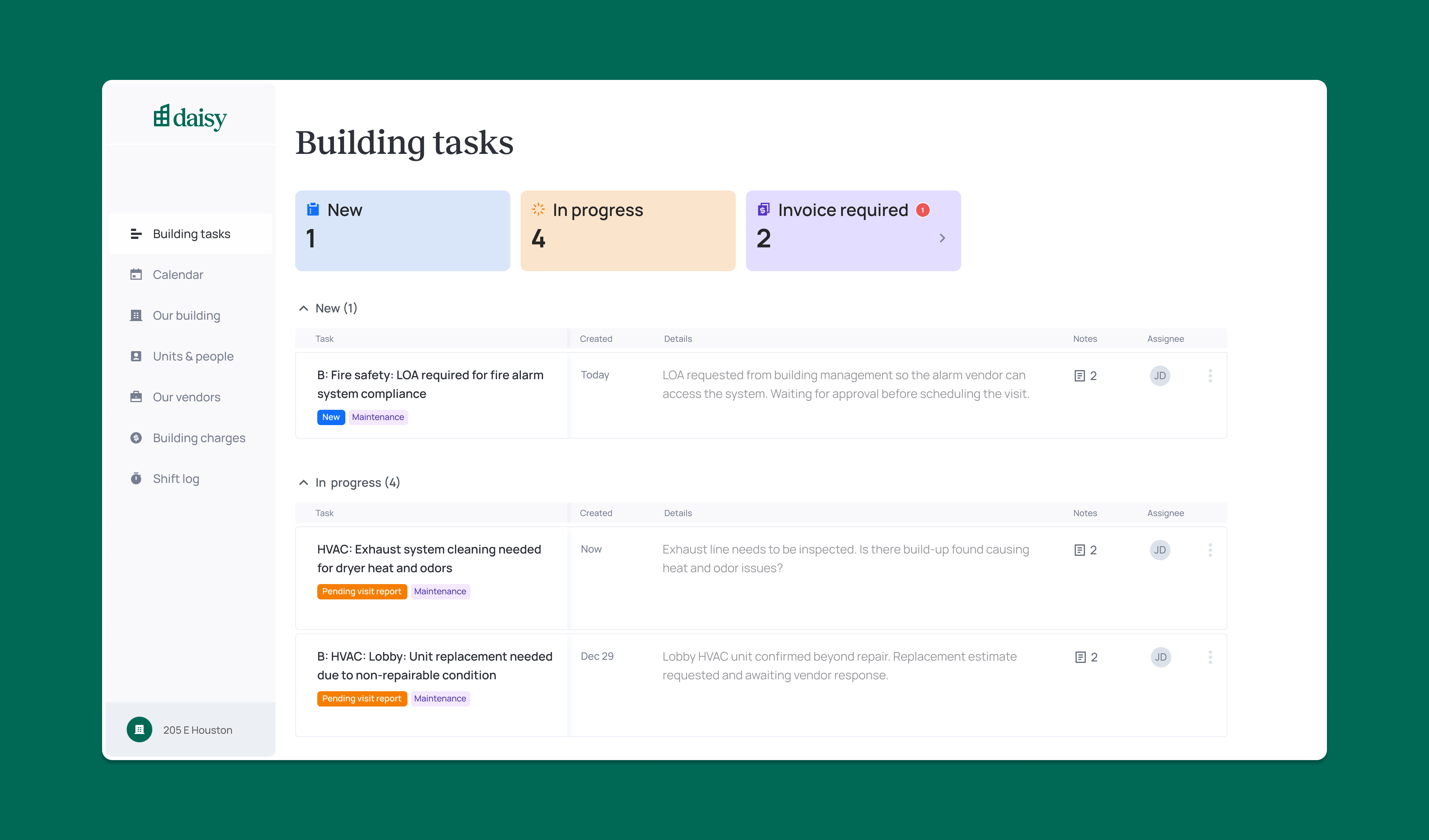Screen dimensions: 1429x840
Task: Click the Our building sidebar icon
Action: click(136, 315)
